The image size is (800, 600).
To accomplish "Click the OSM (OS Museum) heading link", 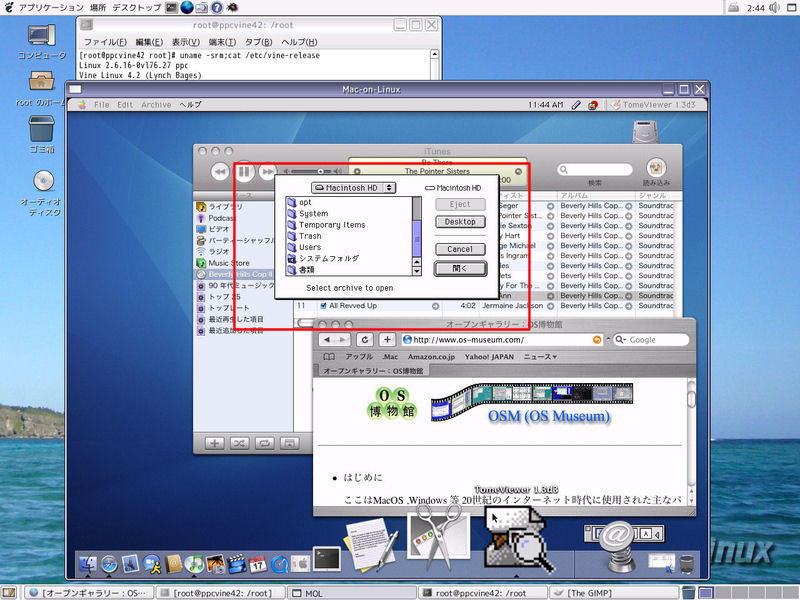I will pyautogui.click(x=548, y=416).
